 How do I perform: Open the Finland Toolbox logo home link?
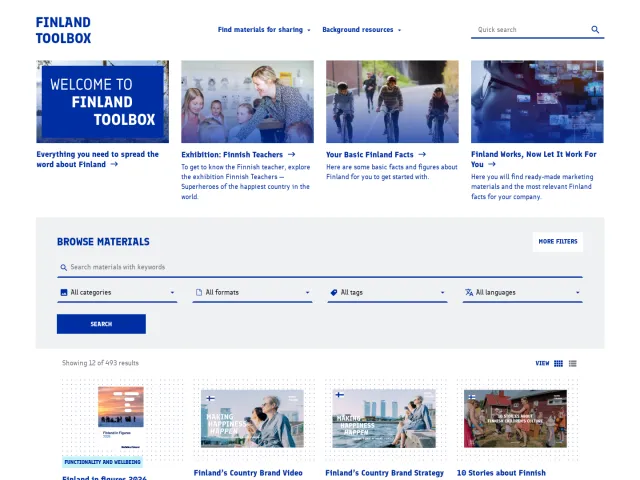tap(63, 30)
